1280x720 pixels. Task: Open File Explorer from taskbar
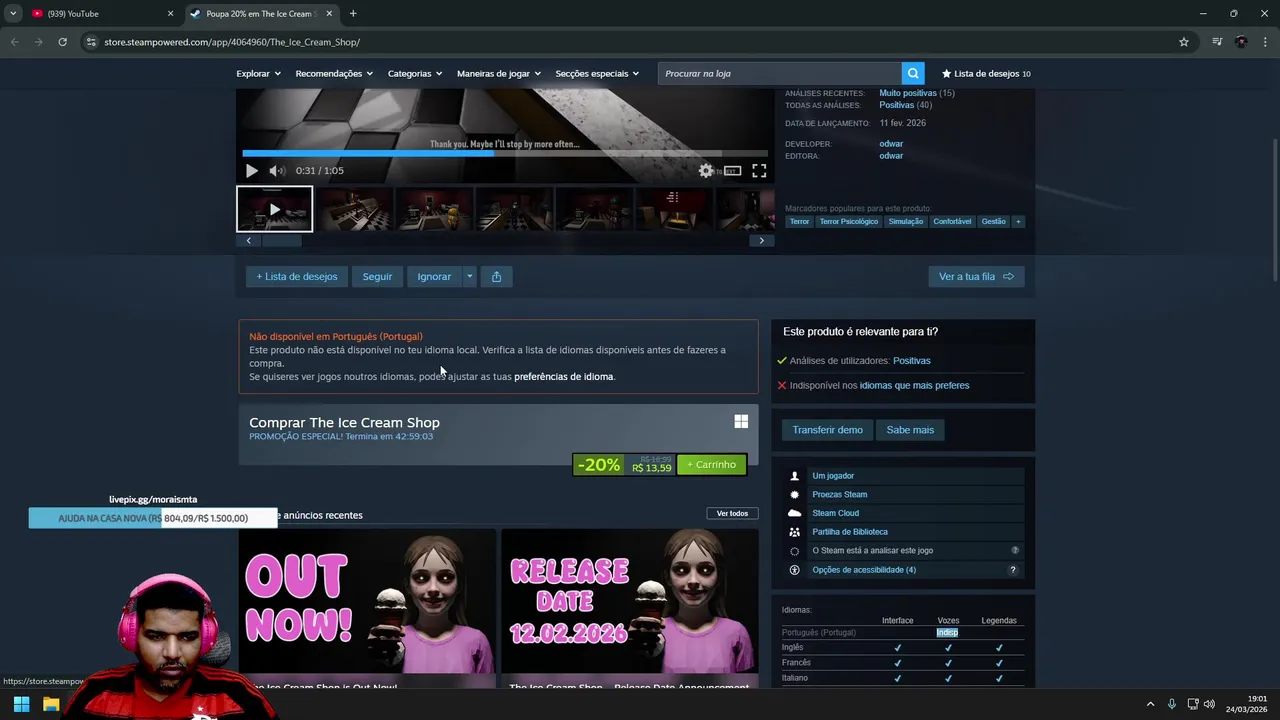click(51, 704)
